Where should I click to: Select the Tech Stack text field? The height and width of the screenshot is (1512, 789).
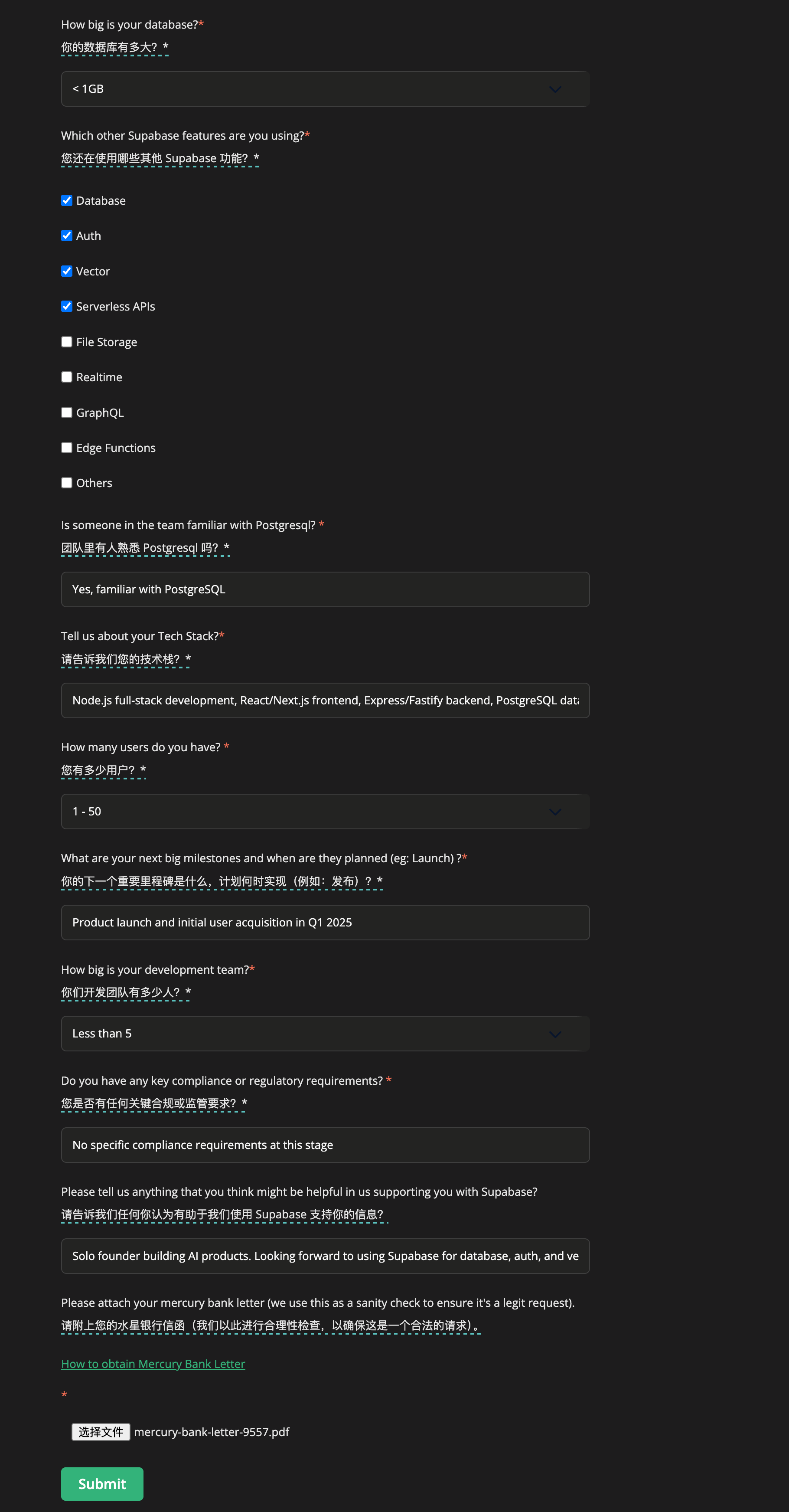tap(325, 700)
